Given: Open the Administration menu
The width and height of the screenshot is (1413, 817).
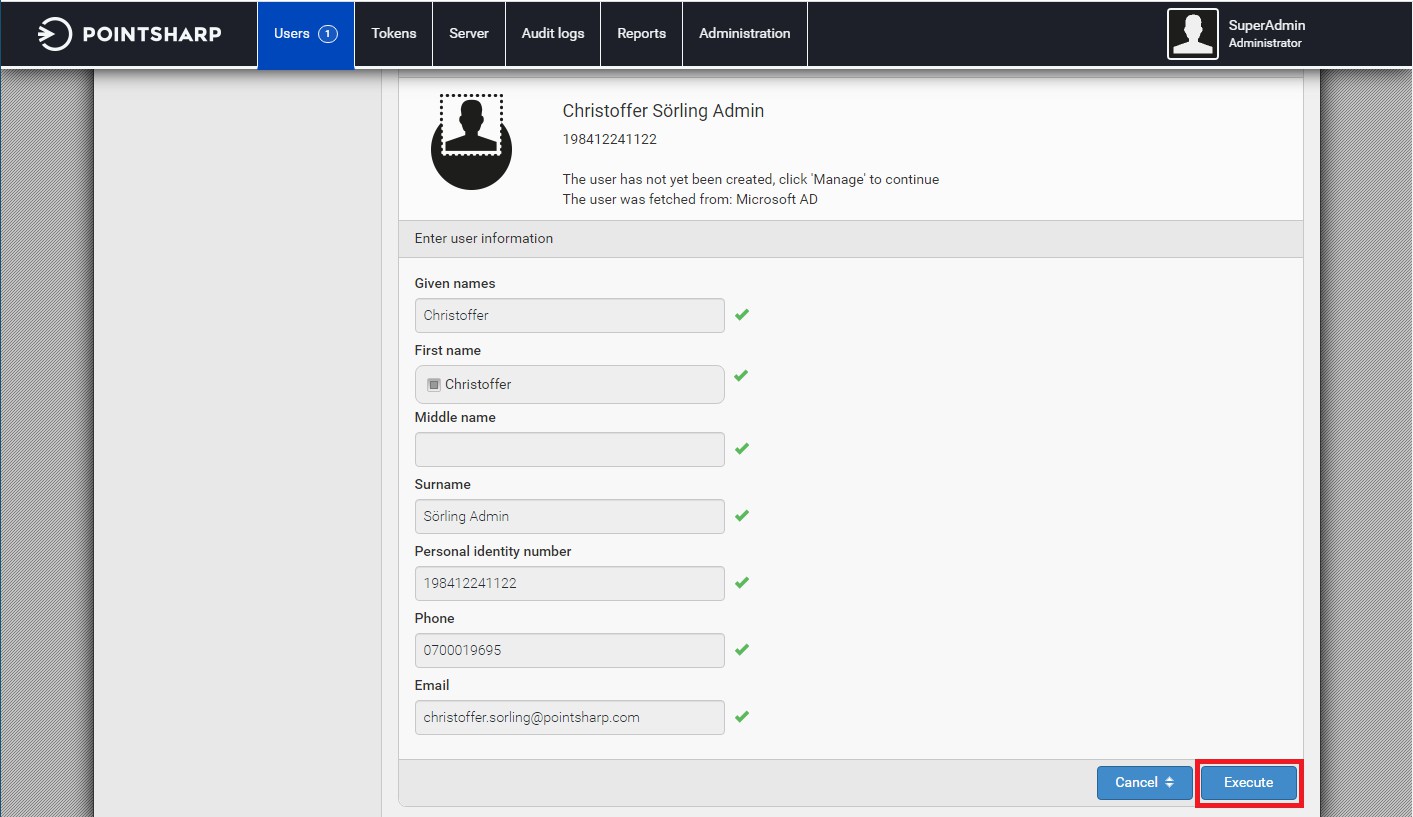Looking at the screenshot, I should 744,34.
